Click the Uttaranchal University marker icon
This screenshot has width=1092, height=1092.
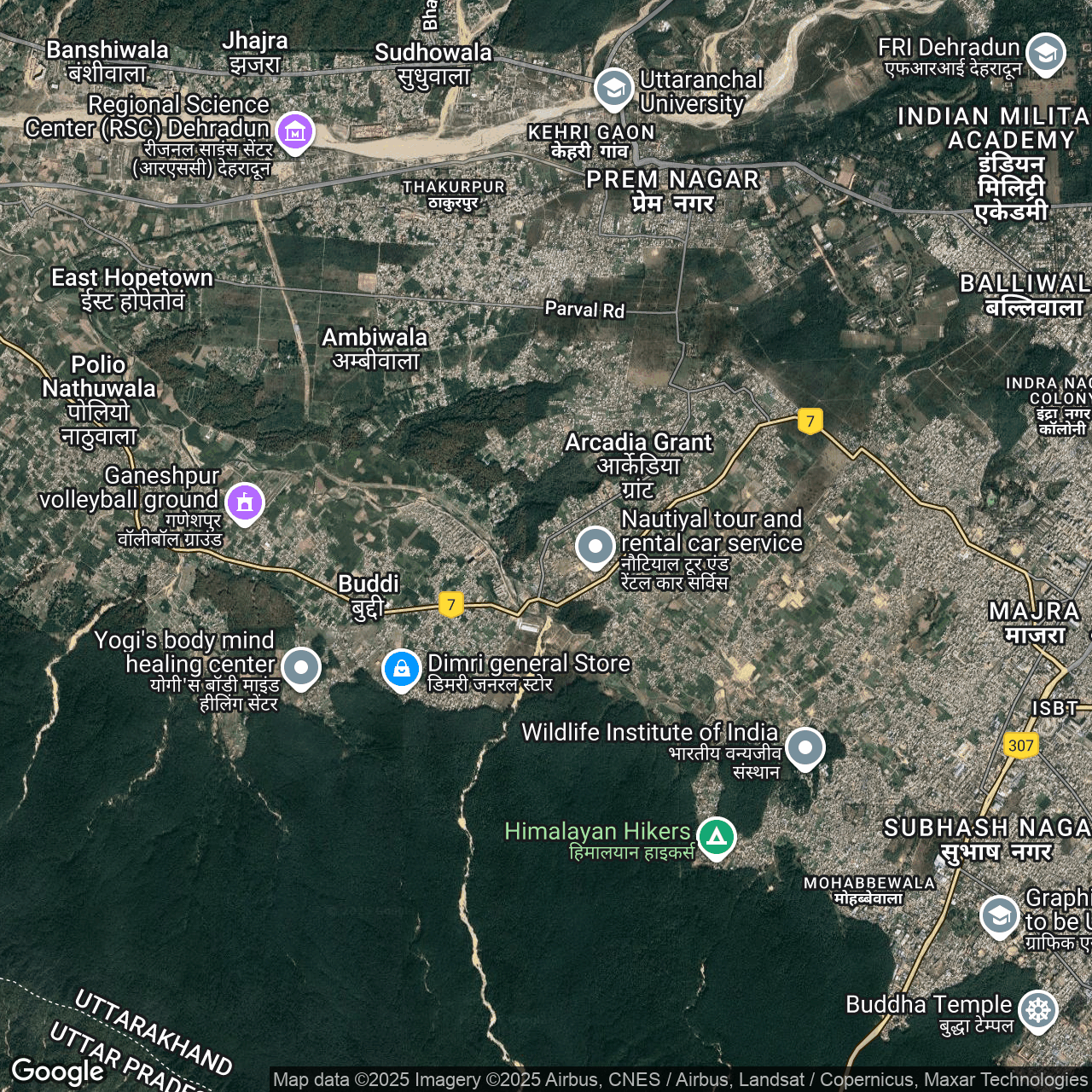pos(613,88)
